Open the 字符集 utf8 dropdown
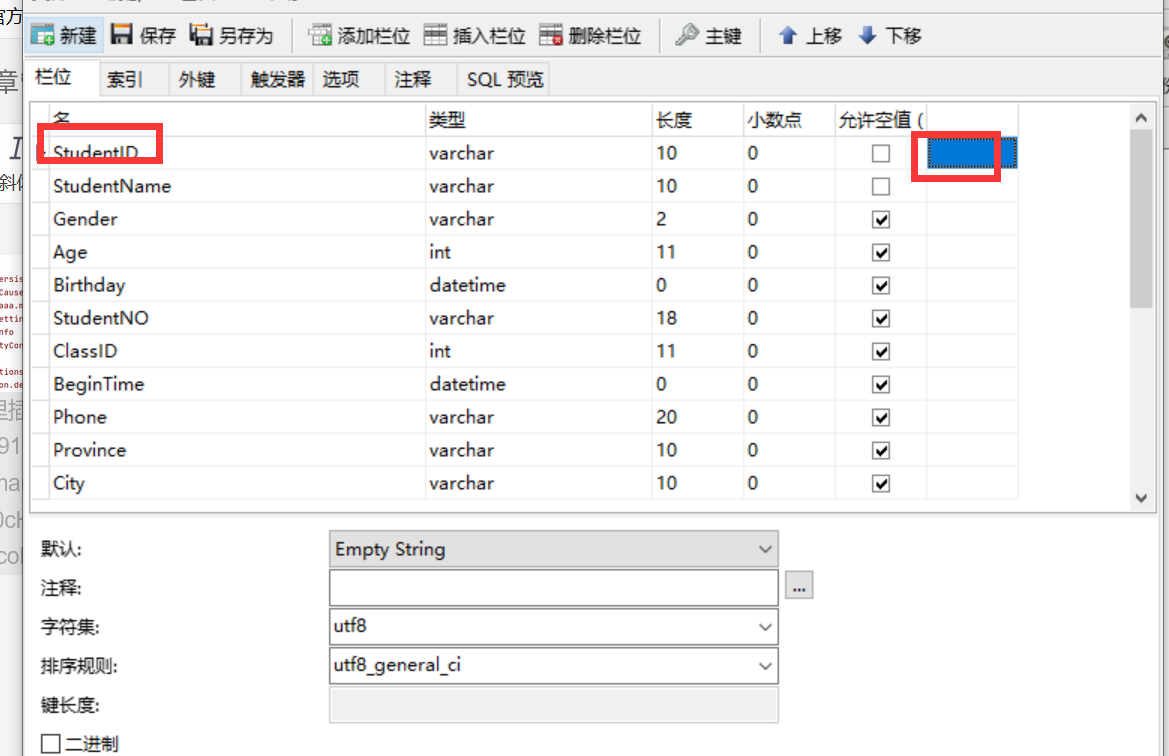The image size is (1169, 756). point(553,626)
